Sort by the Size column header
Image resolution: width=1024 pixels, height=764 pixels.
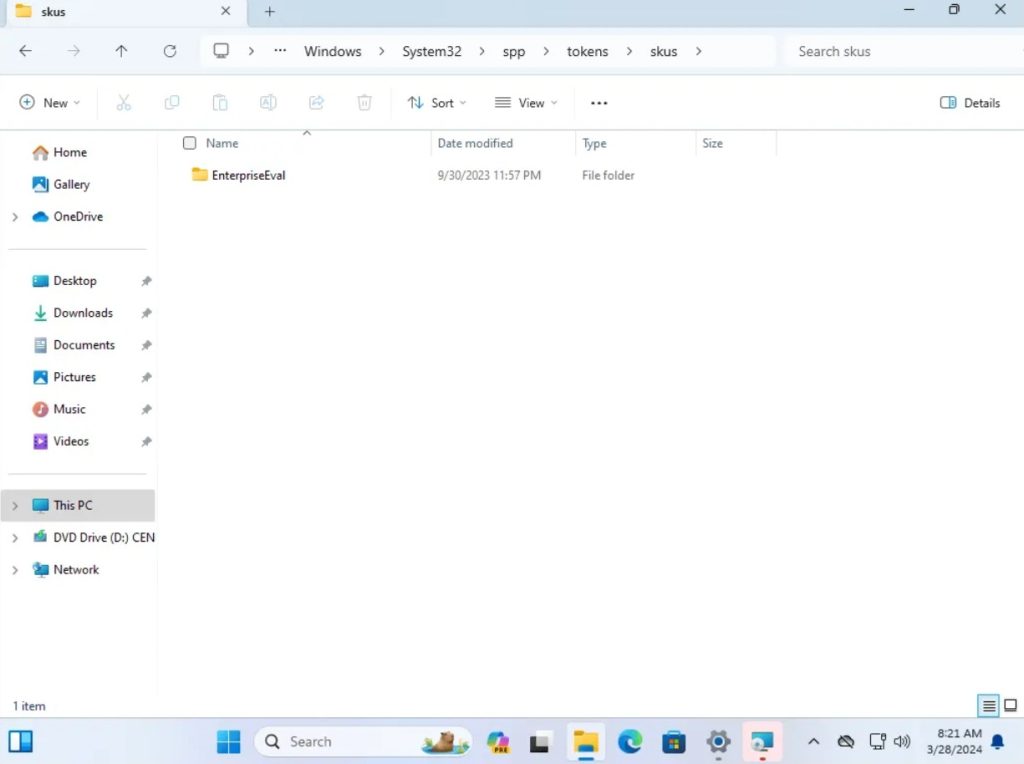(712, 143)
